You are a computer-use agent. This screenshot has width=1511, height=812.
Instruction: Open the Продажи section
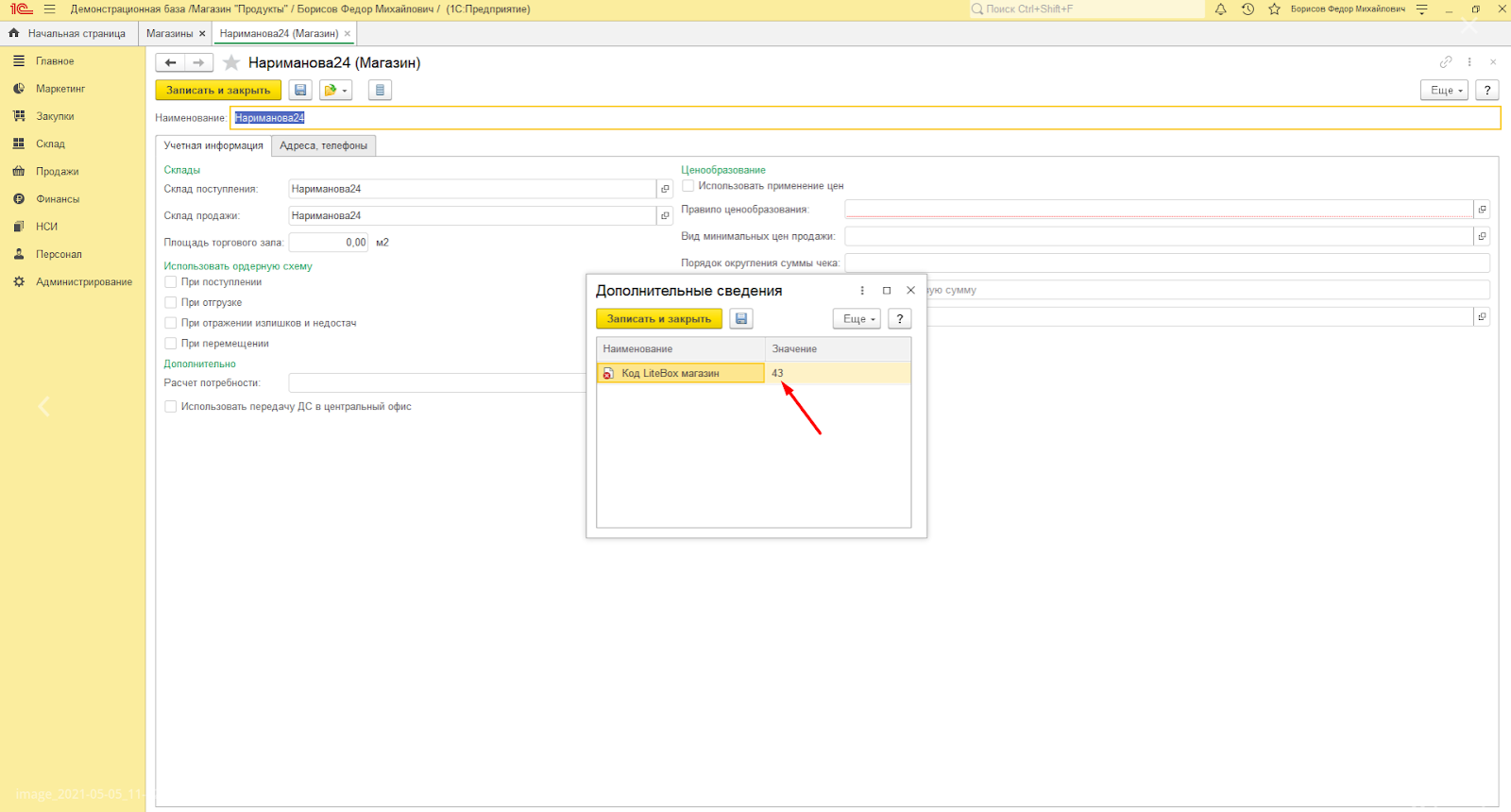[58, 172]
